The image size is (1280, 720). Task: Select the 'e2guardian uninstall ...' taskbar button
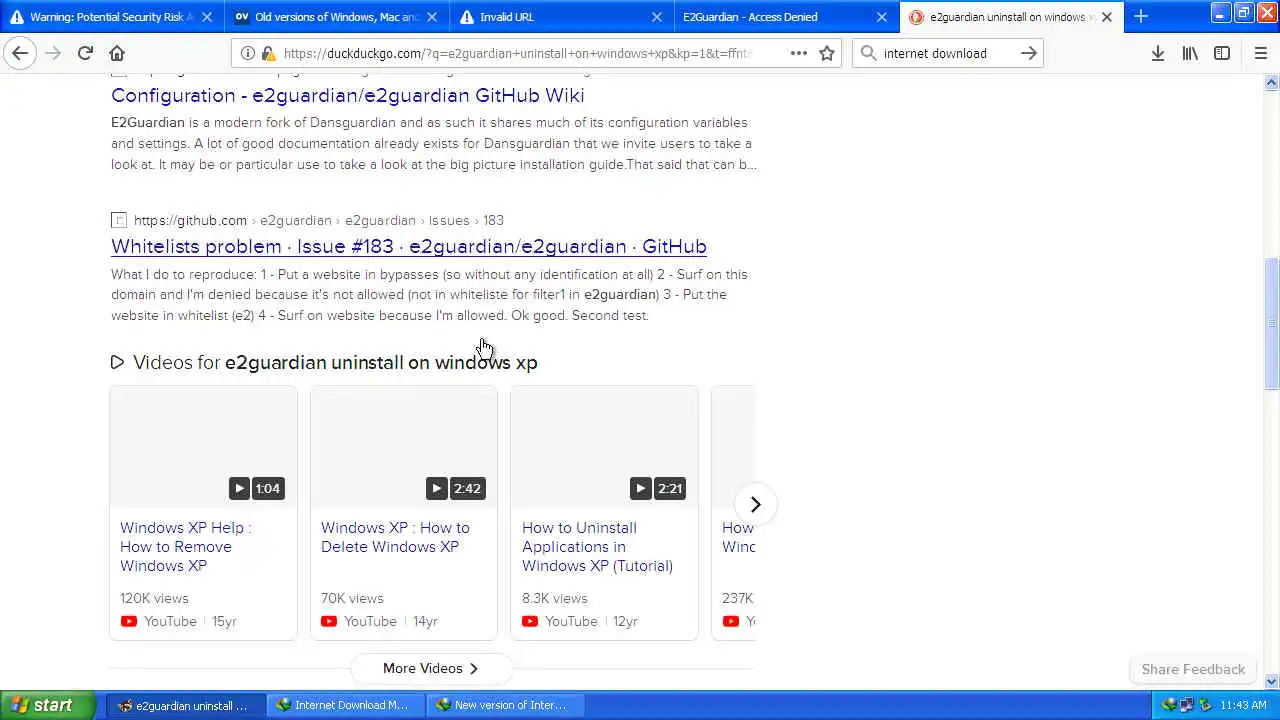pyautogui.click(x=185, y=705)
